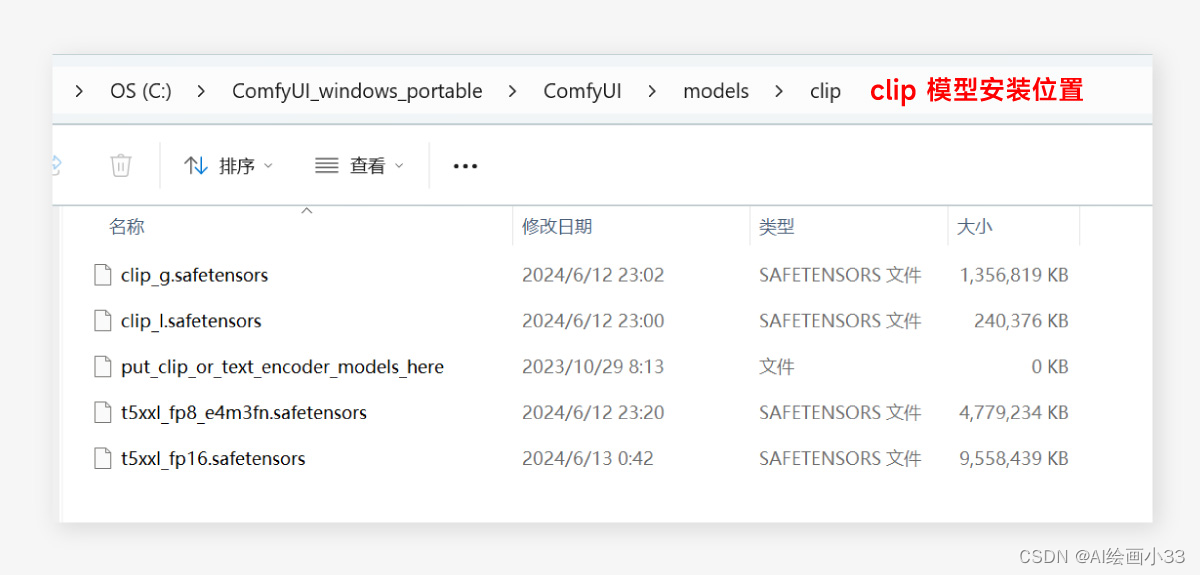Go to ComfyUI folder in breadcrumb
Viewport: 1200px width, 575px height.
[x=582, y=91]
